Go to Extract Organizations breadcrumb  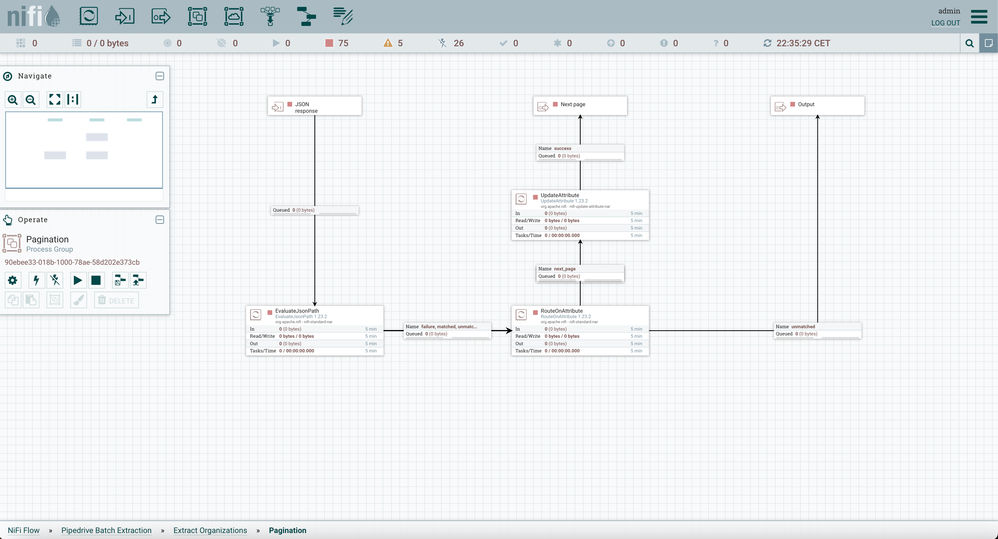(x=210, y=530)
